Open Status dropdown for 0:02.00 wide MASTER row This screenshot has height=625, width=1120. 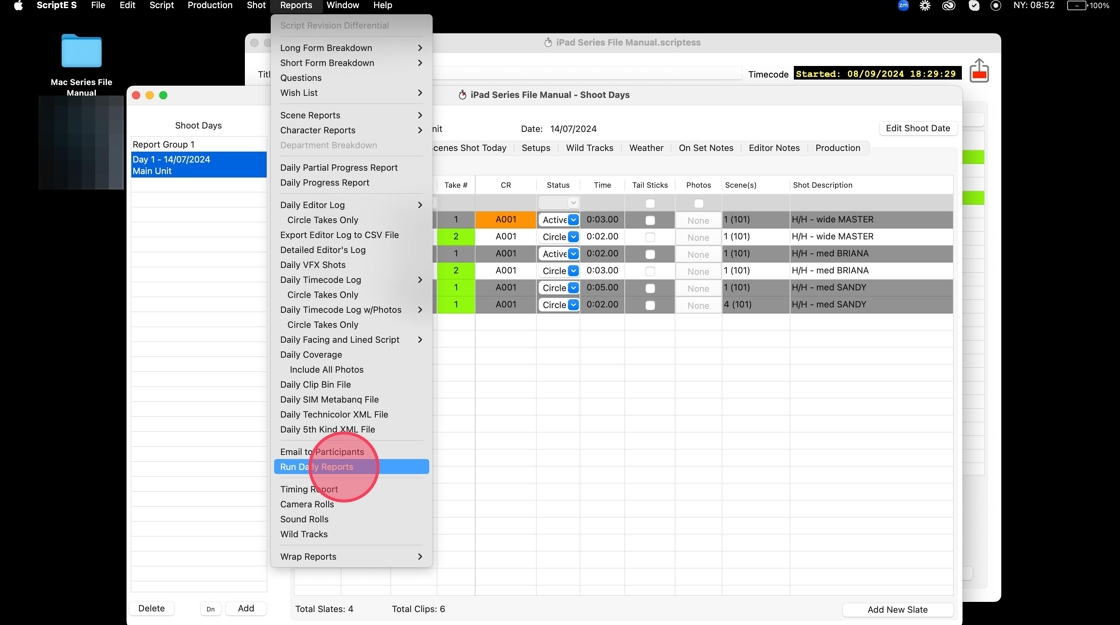(x=559, y=236)
